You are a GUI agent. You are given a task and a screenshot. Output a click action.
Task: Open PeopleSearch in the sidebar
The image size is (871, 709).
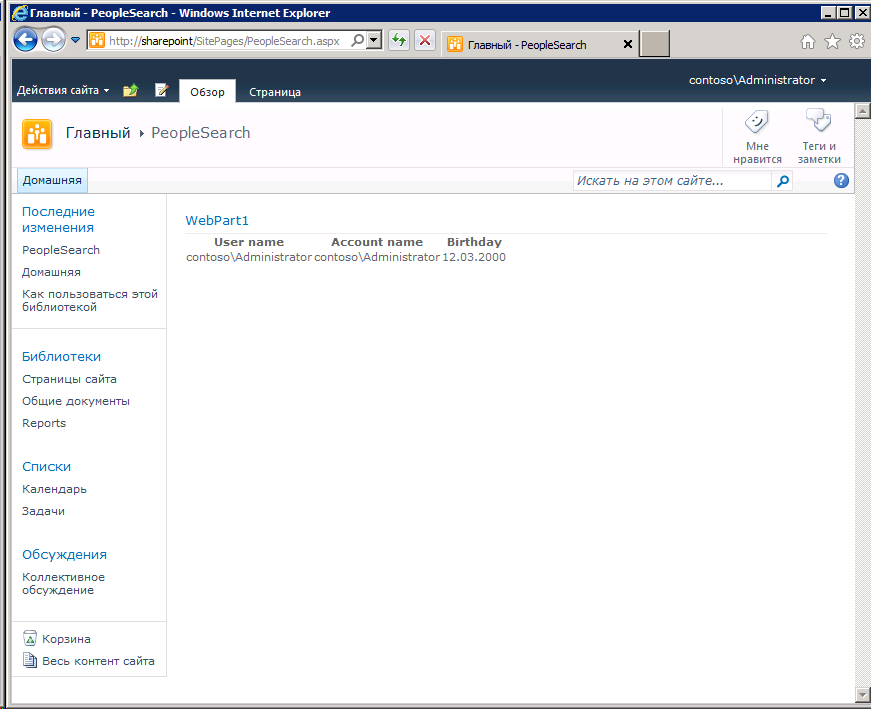(61, 250)
